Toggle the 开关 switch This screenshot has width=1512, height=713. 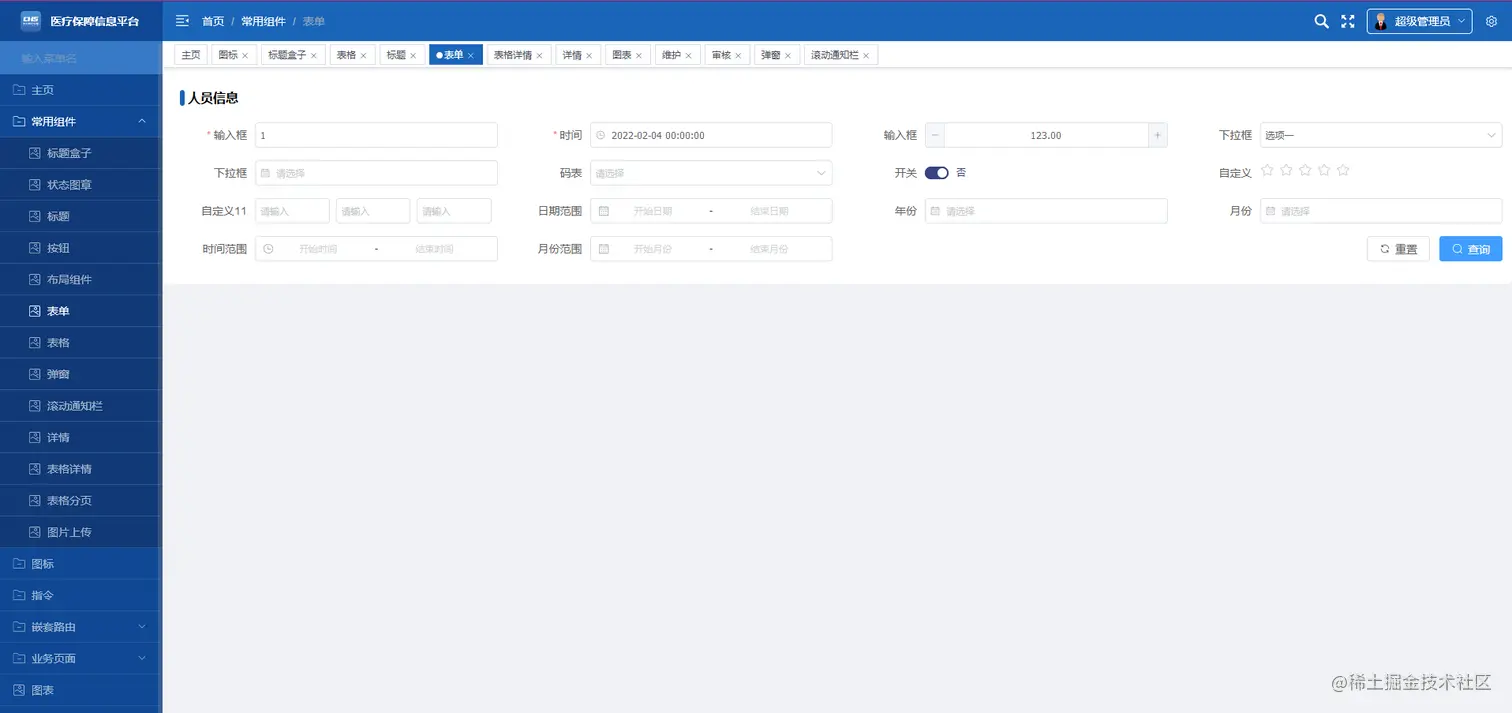pos(937,173)
